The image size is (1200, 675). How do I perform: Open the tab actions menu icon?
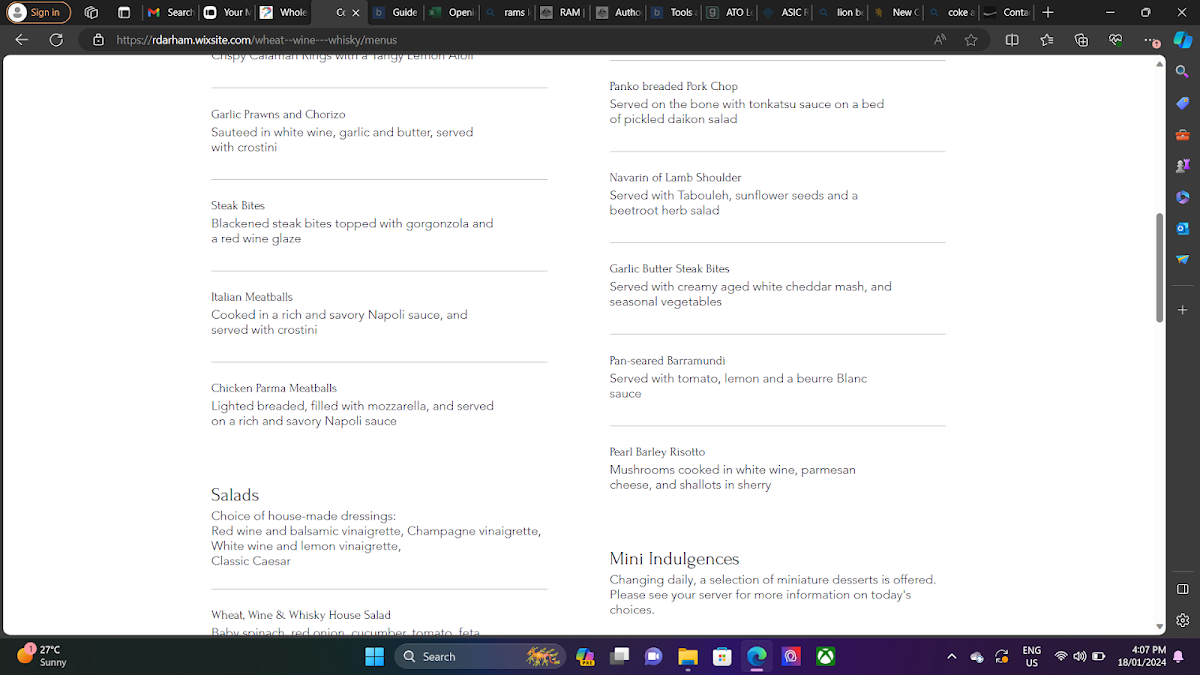[124, 12]
